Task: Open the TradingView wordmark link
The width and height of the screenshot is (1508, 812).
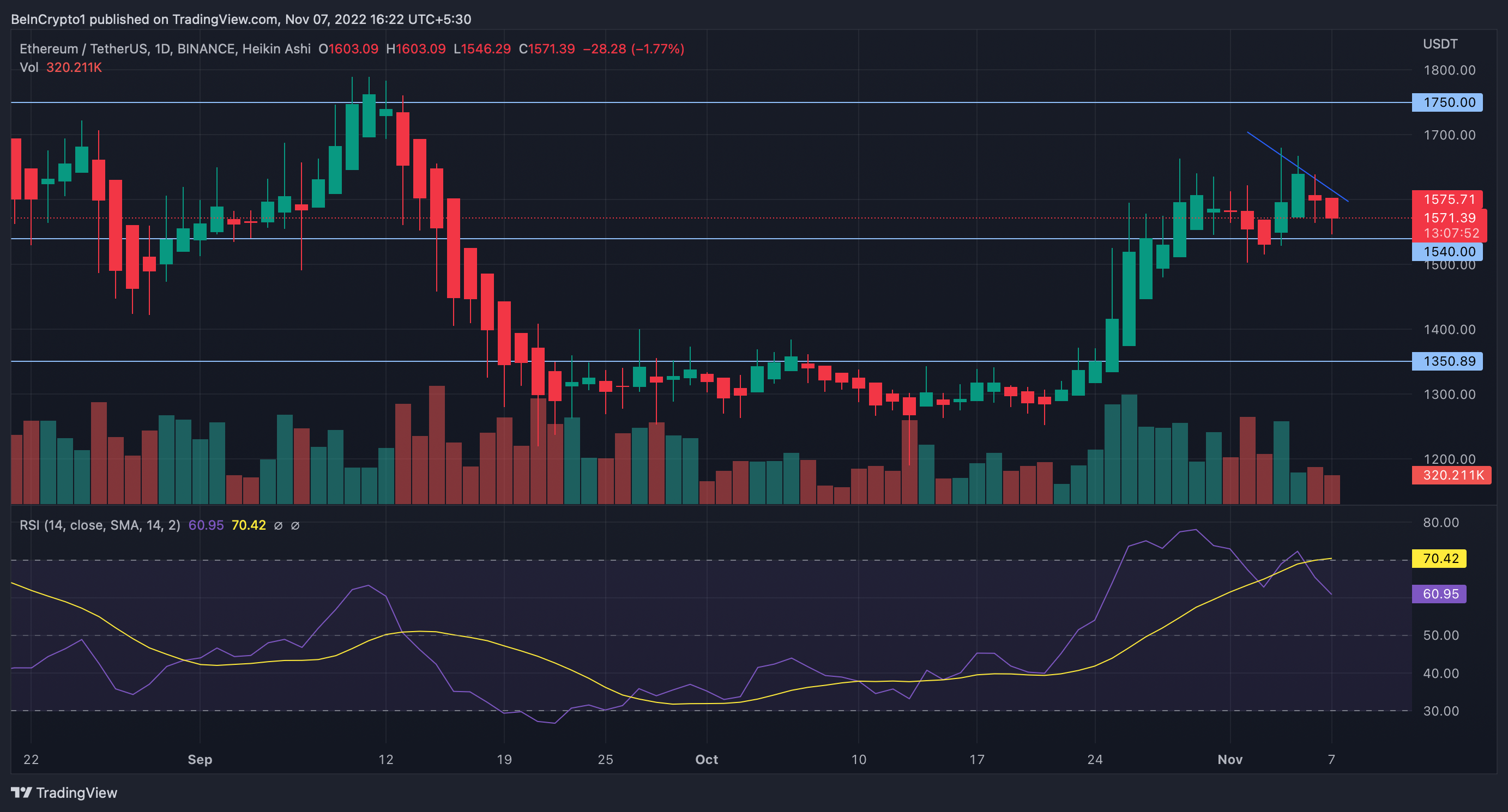Action: click(x=77, y=793)
